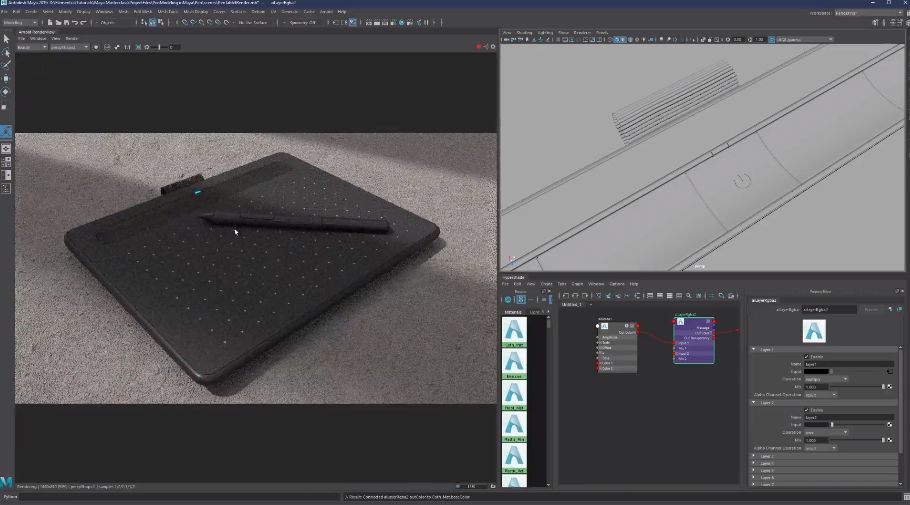Viewport: 910px width, 505px height.
Task: Click the aiLayerRgba node name field
Action: pyautogui.click(x=829, y=309)
